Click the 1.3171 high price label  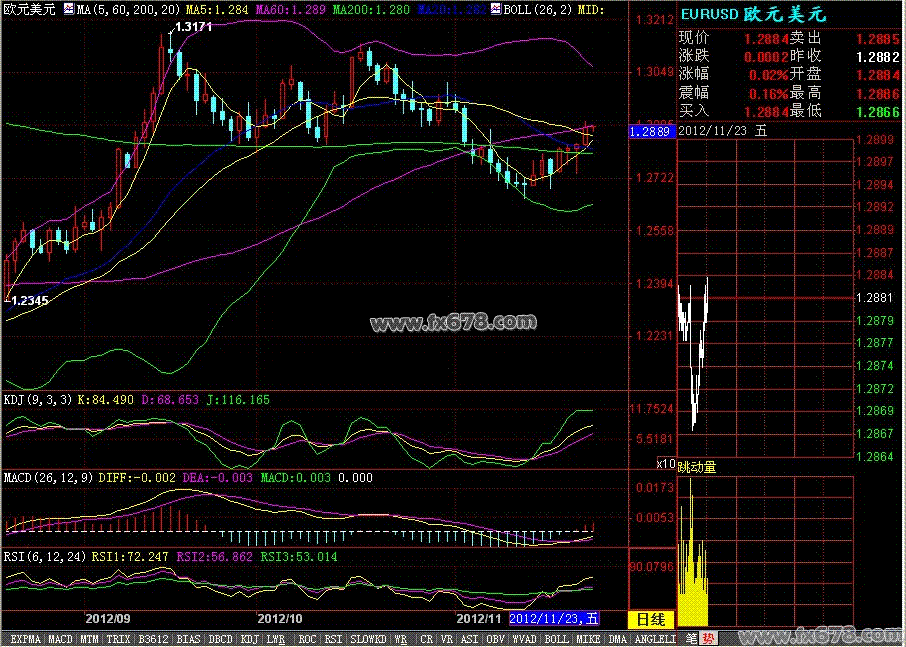click(x=193, y=26)
